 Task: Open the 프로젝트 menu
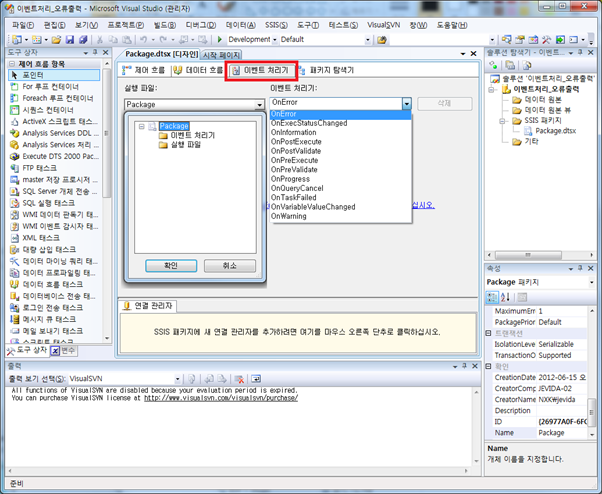click(126, 25)
